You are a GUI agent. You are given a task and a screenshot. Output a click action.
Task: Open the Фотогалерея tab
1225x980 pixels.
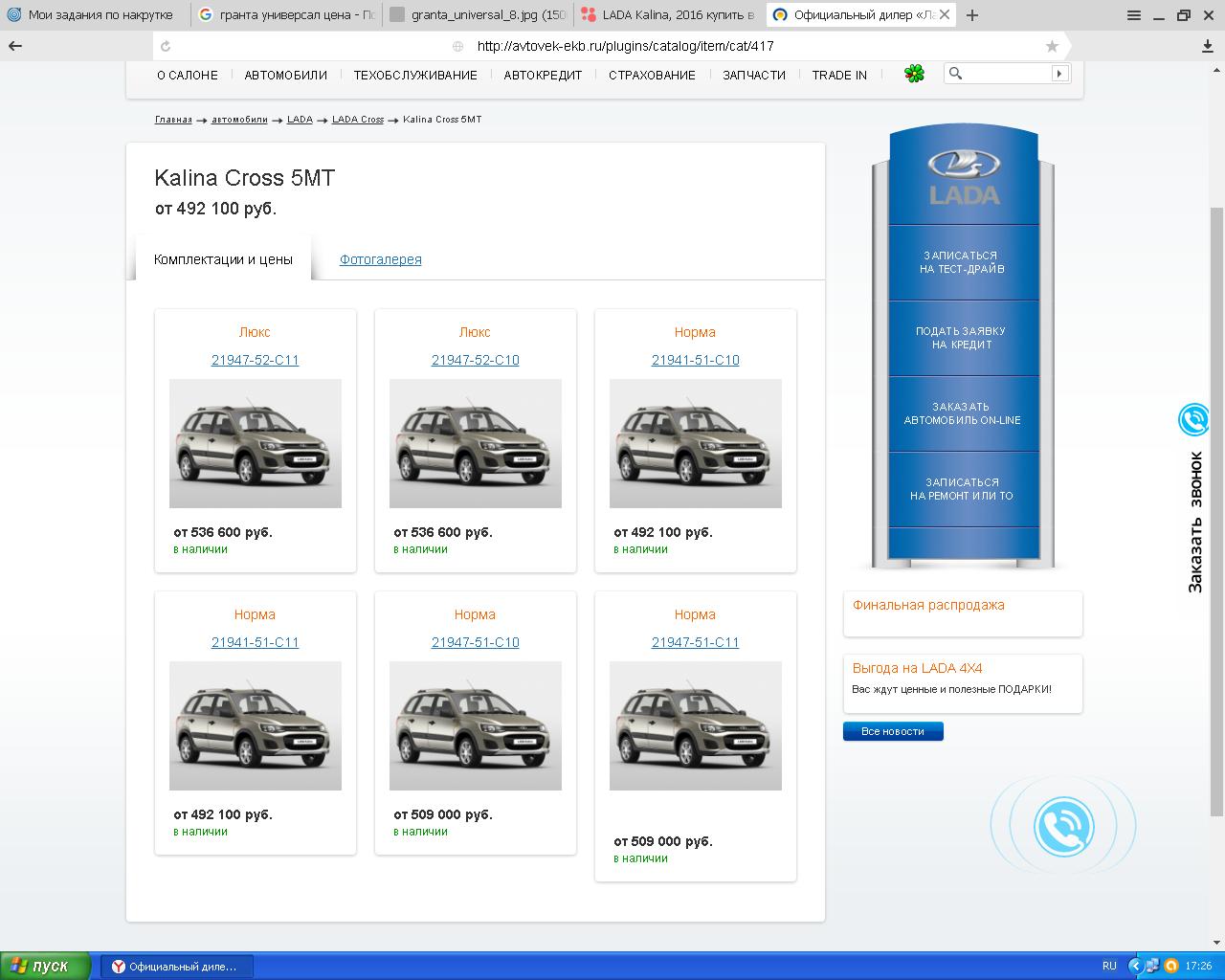[380, 259]
